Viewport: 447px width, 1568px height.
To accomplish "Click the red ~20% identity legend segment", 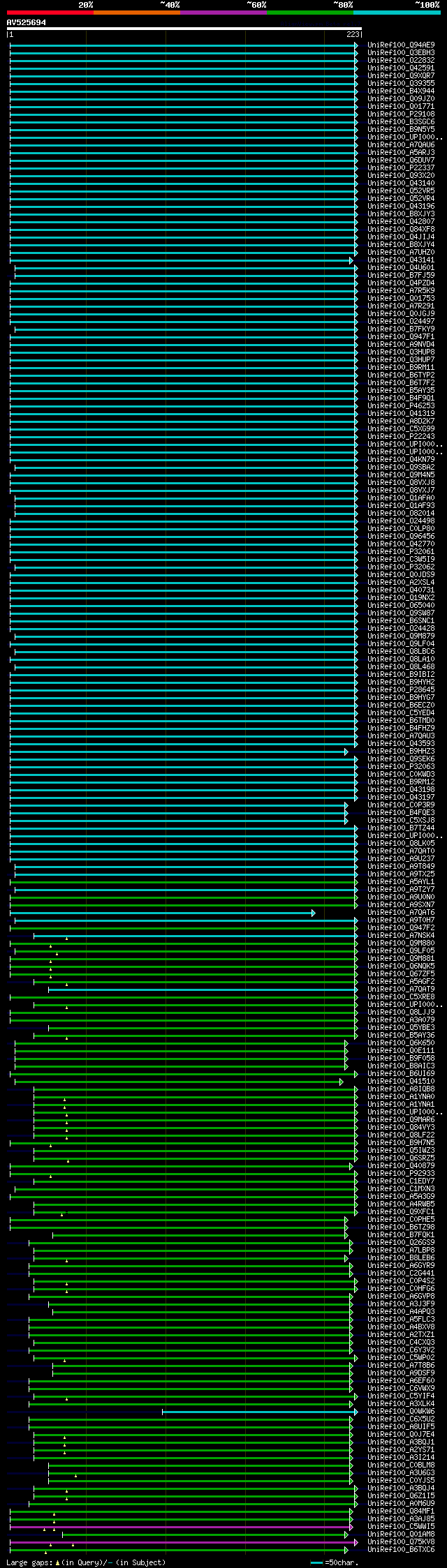I will (x=50, y=13).
